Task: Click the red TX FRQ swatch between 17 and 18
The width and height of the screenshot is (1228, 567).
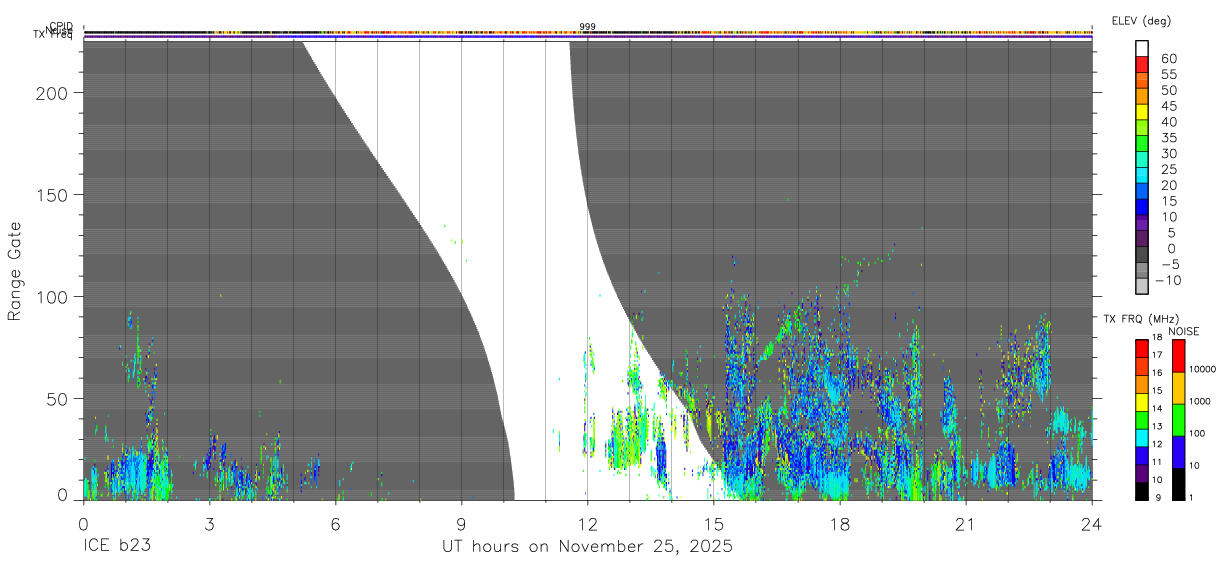Action: point(1142,348)
